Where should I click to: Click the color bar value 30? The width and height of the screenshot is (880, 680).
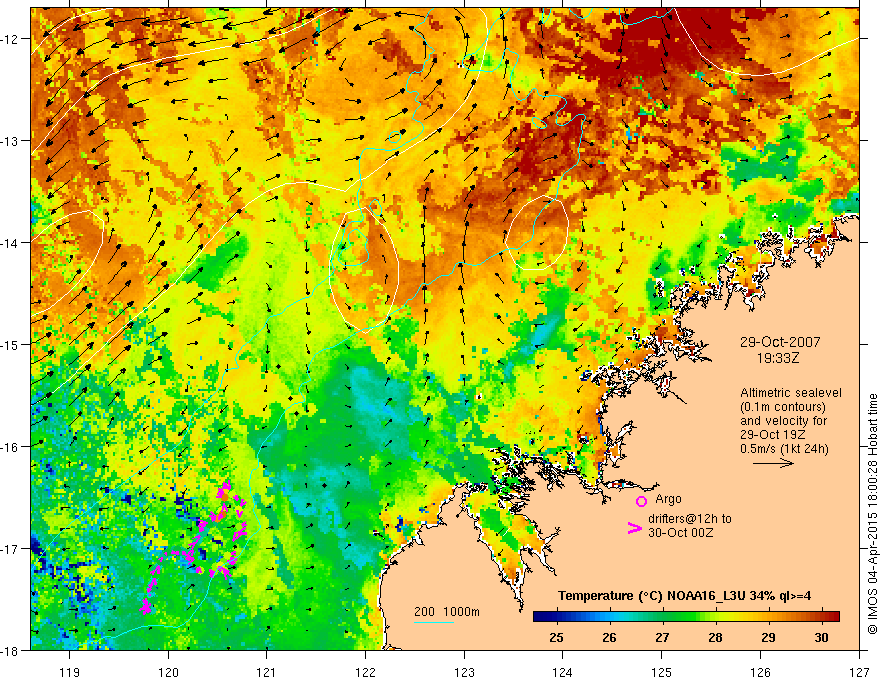pyautogui.click(x=821, y=638)
